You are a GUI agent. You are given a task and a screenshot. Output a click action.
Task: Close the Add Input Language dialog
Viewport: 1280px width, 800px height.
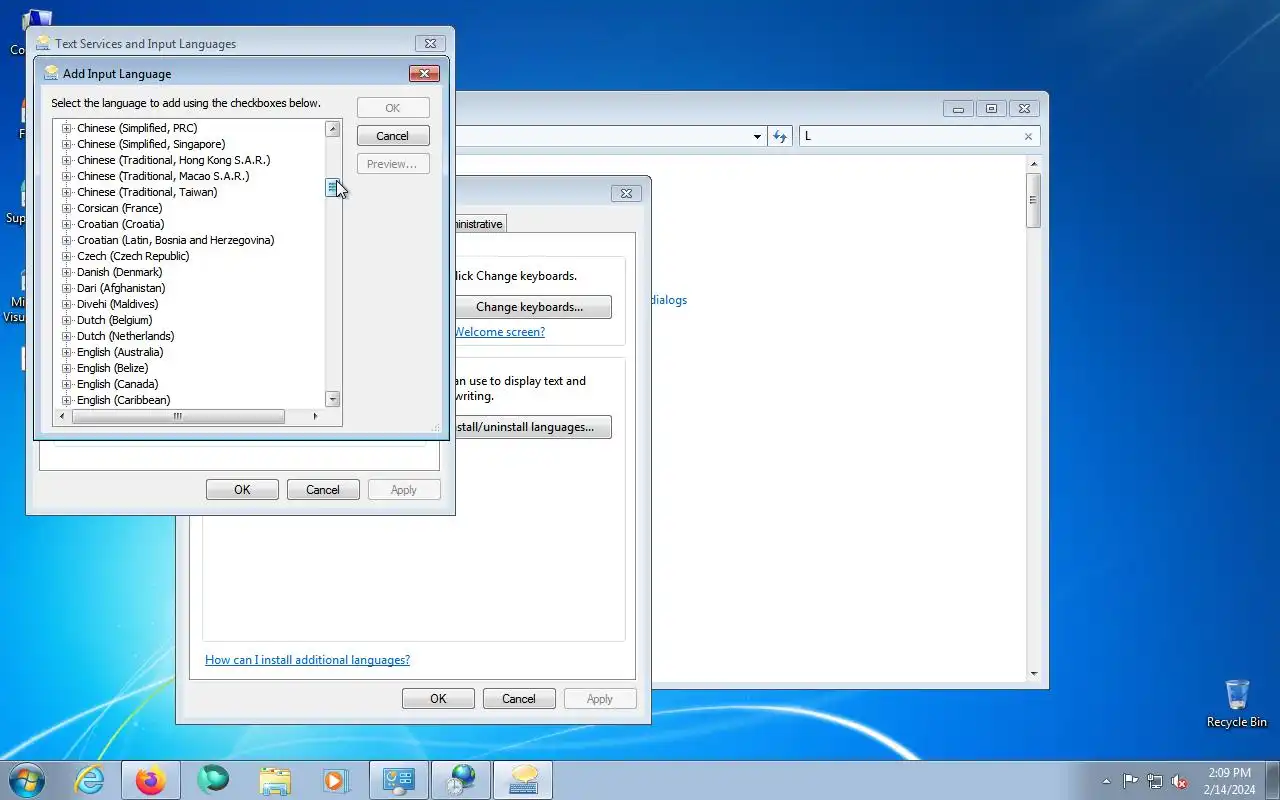[424, 73]
